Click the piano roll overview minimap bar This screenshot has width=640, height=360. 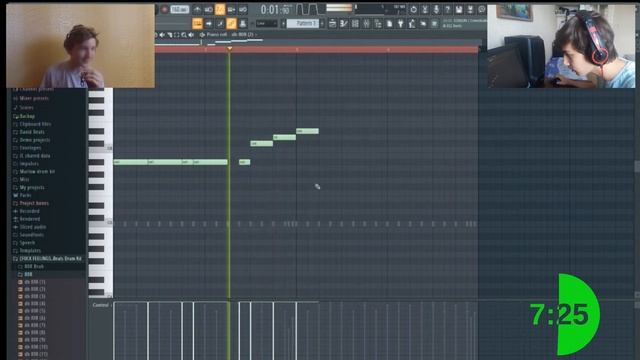coord(318,42)
